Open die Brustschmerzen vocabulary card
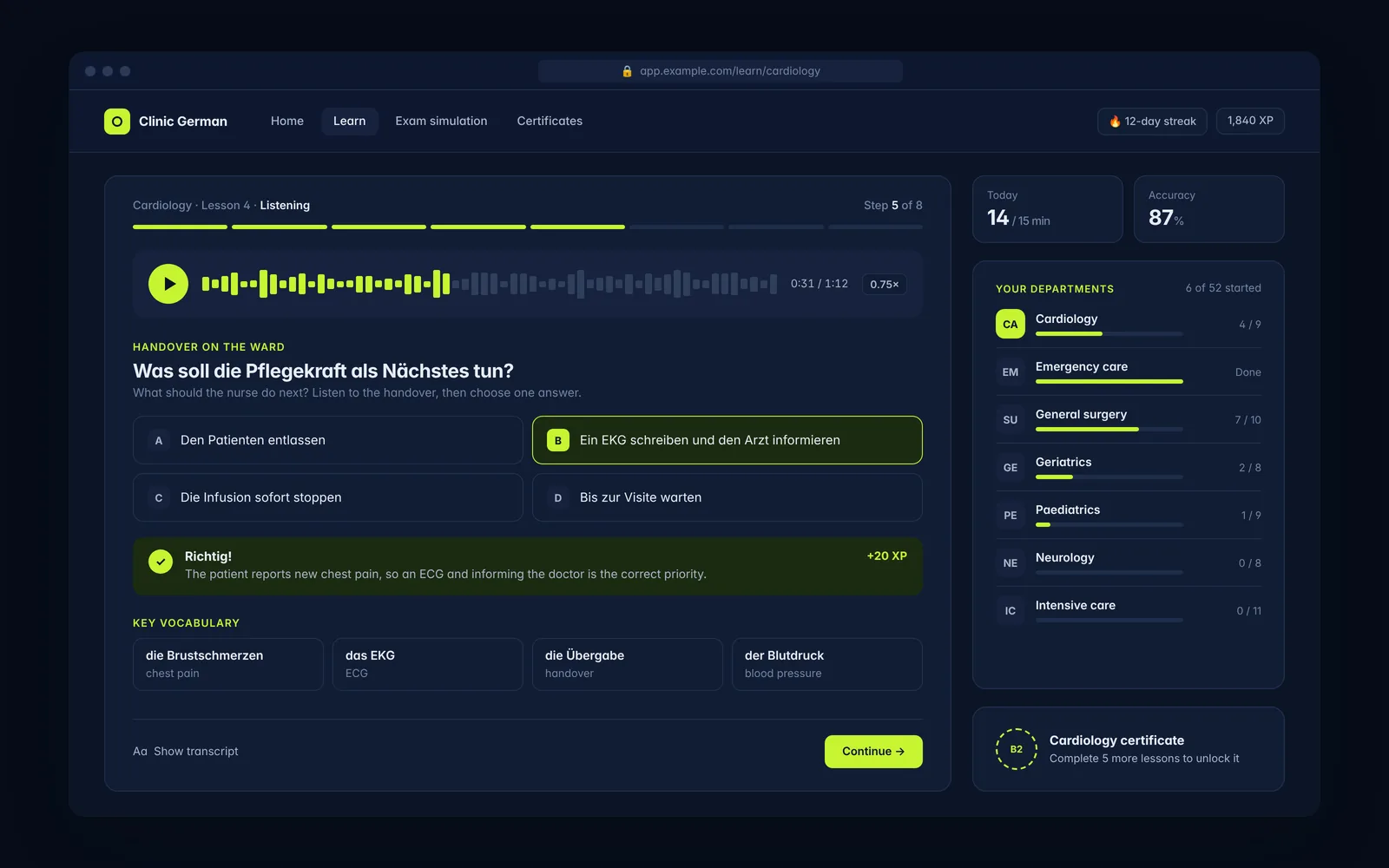 click(x=228, y=664)
